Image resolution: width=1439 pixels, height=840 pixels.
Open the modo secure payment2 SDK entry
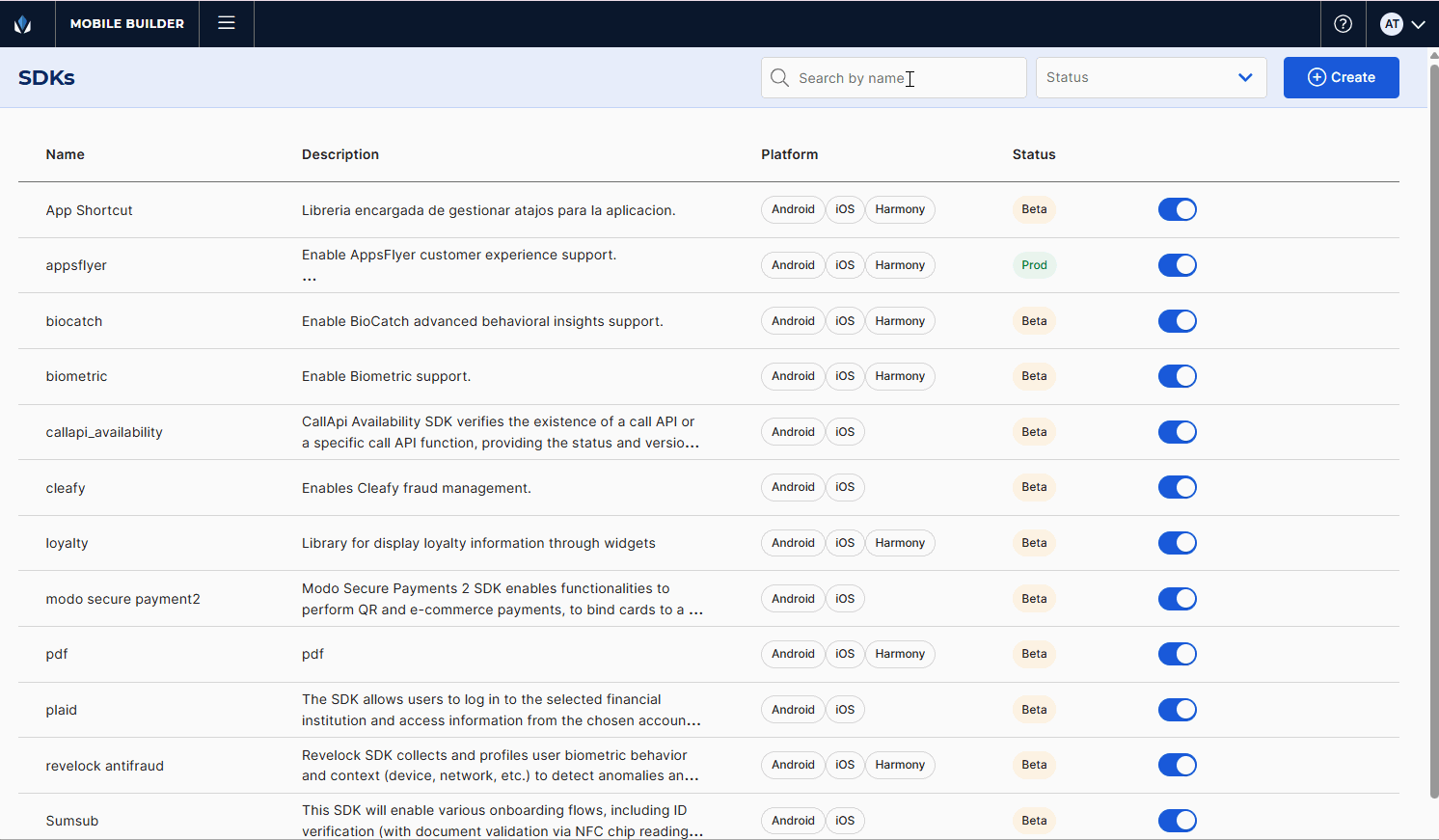[x=122, y=599]
